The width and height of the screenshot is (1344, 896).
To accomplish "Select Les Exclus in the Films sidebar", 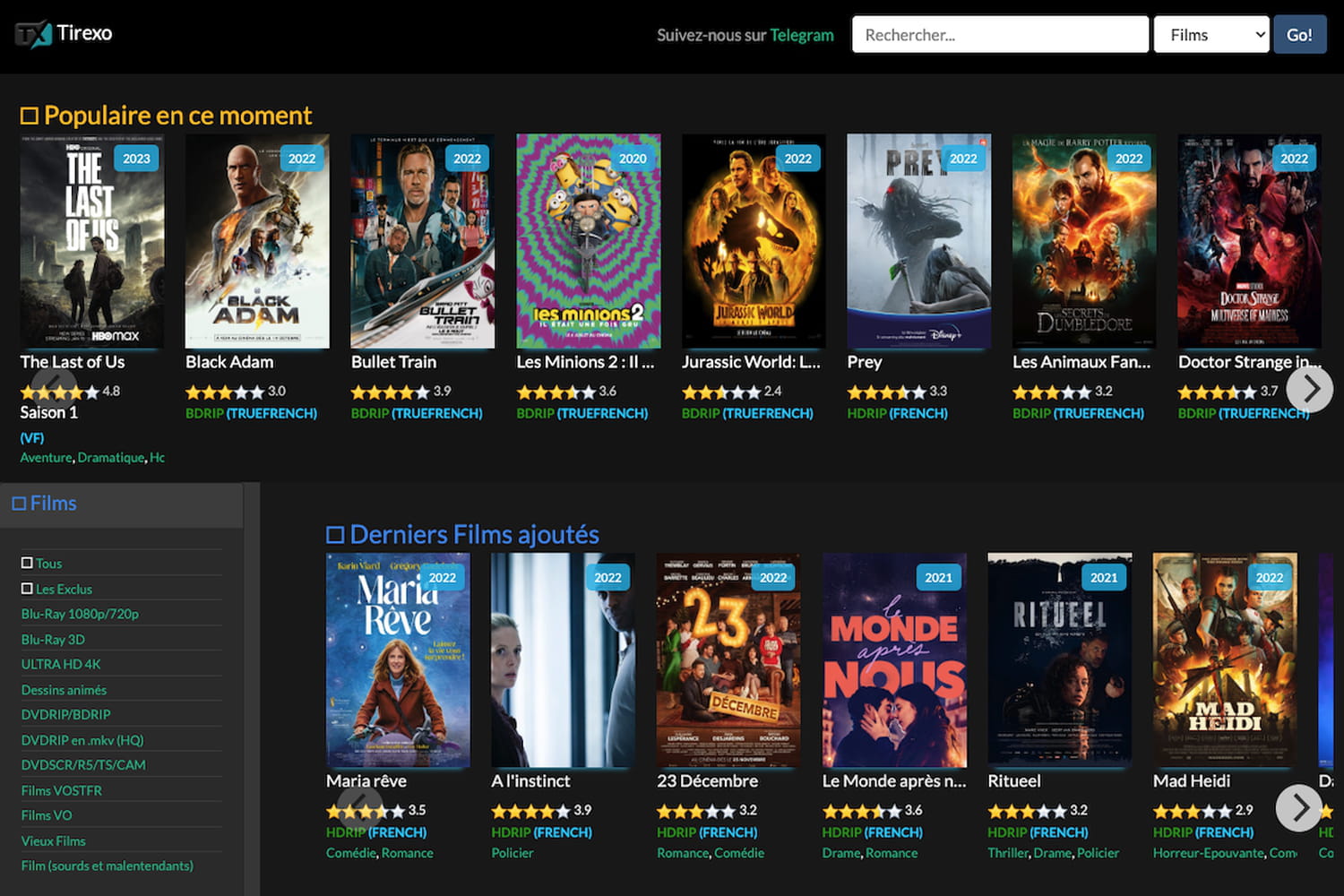I will click(64, 589).
